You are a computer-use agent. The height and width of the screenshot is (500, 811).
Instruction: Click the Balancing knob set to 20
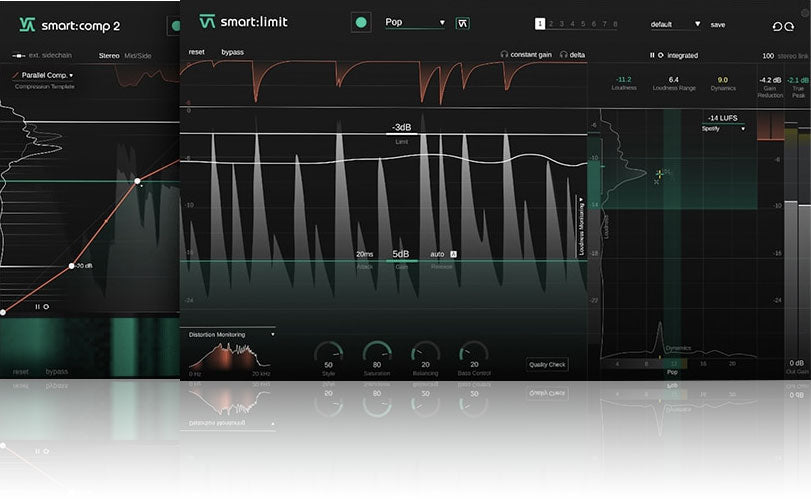point(425,354)
